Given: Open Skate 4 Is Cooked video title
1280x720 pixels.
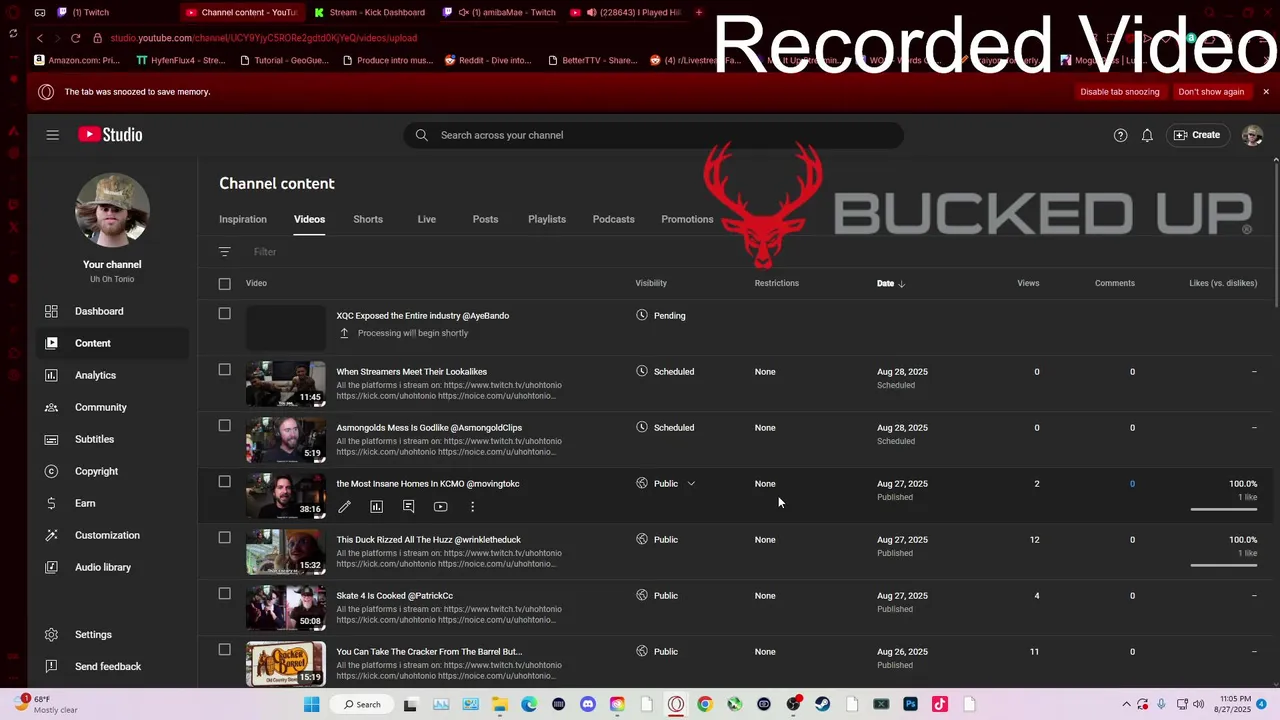Looking at the screenshot, I should tap(394, 596).
